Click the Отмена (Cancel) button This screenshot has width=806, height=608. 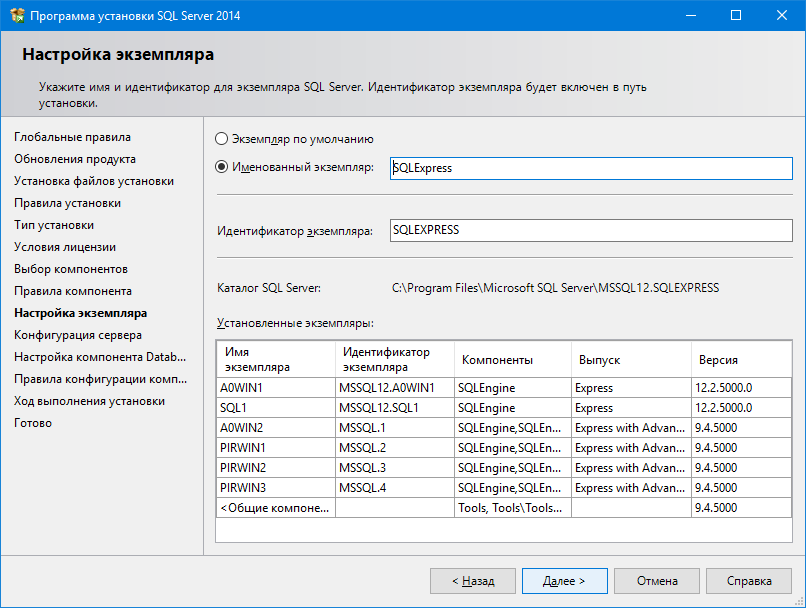click(656, 580)
